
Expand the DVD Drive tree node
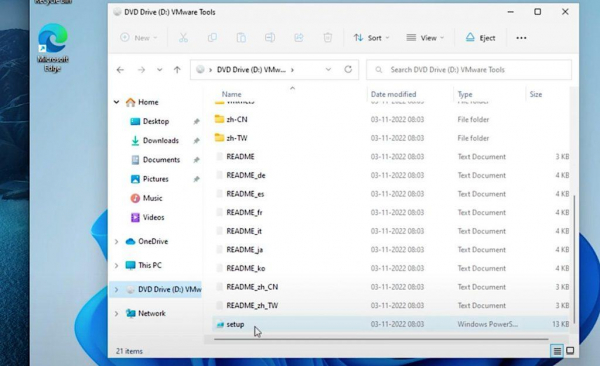(x=116, y=290)
